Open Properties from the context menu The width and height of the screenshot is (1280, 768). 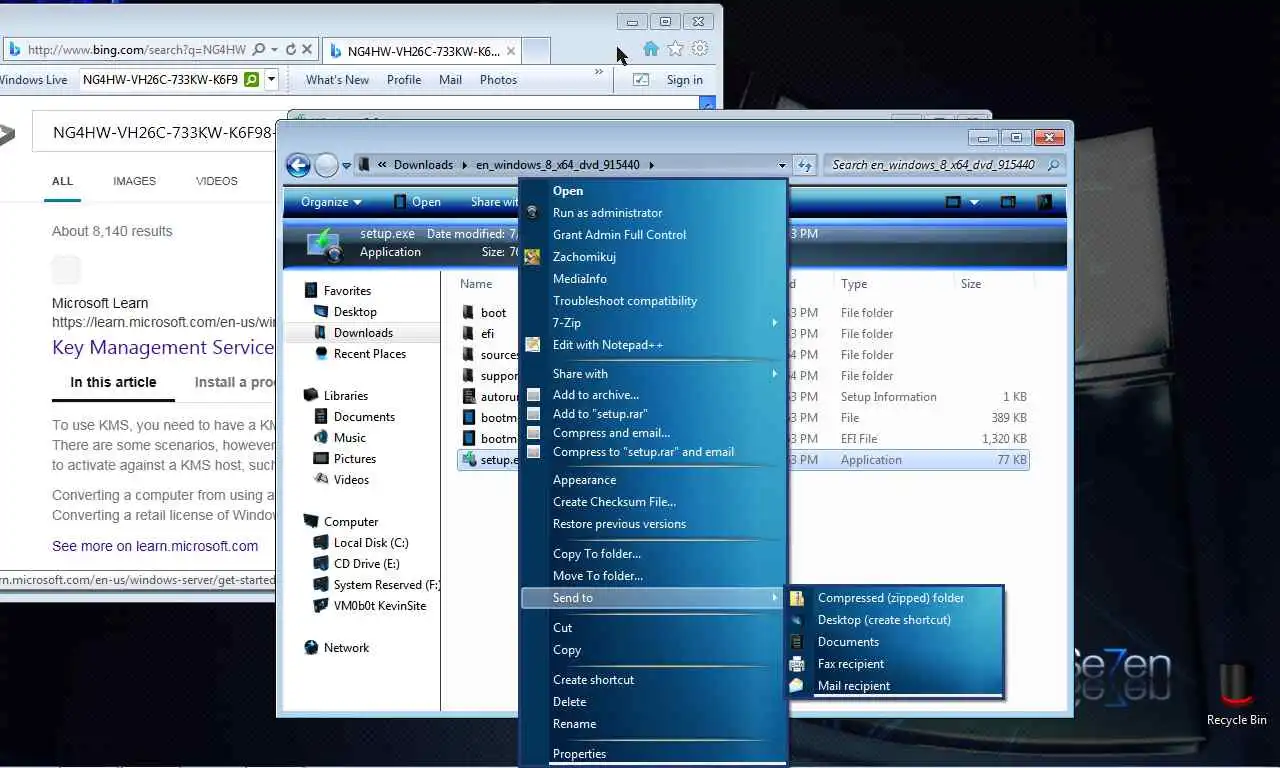[x=579, y=754]
